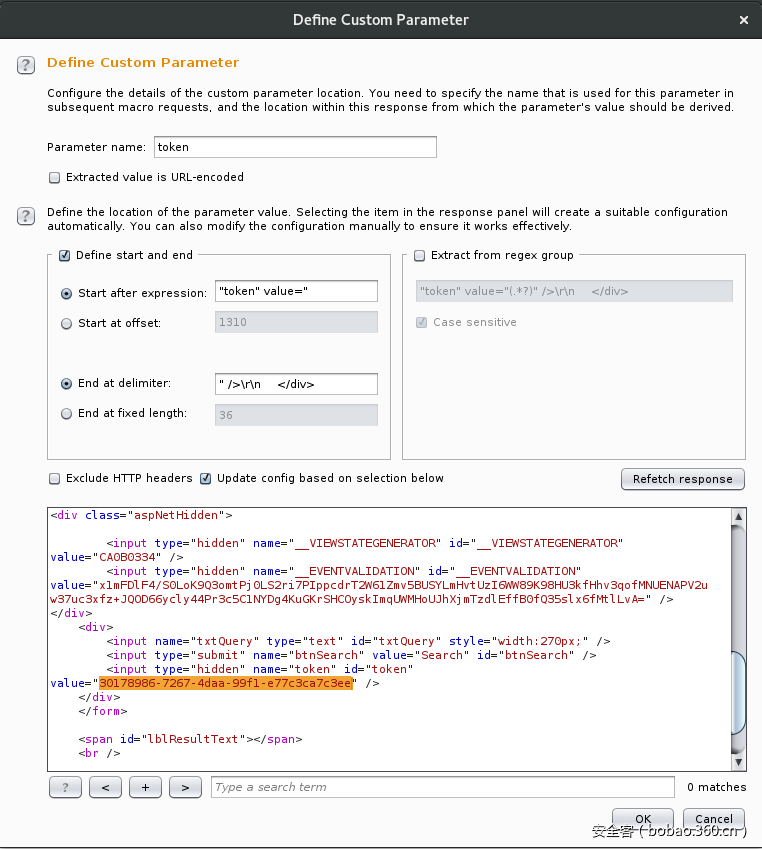Viewport: 762px width, 849px height.
Task: Click the Refetch response button
Action: [x=683, y=479]
